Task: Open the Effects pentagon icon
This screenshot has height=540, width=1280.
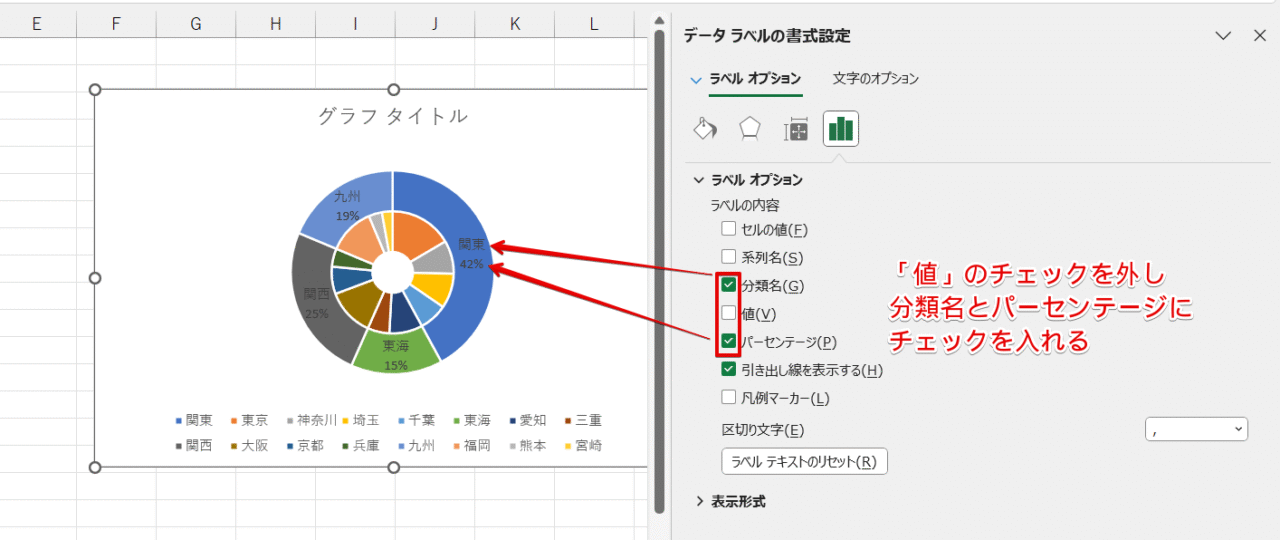Action: pyautogui.click(x=750, y=129)
